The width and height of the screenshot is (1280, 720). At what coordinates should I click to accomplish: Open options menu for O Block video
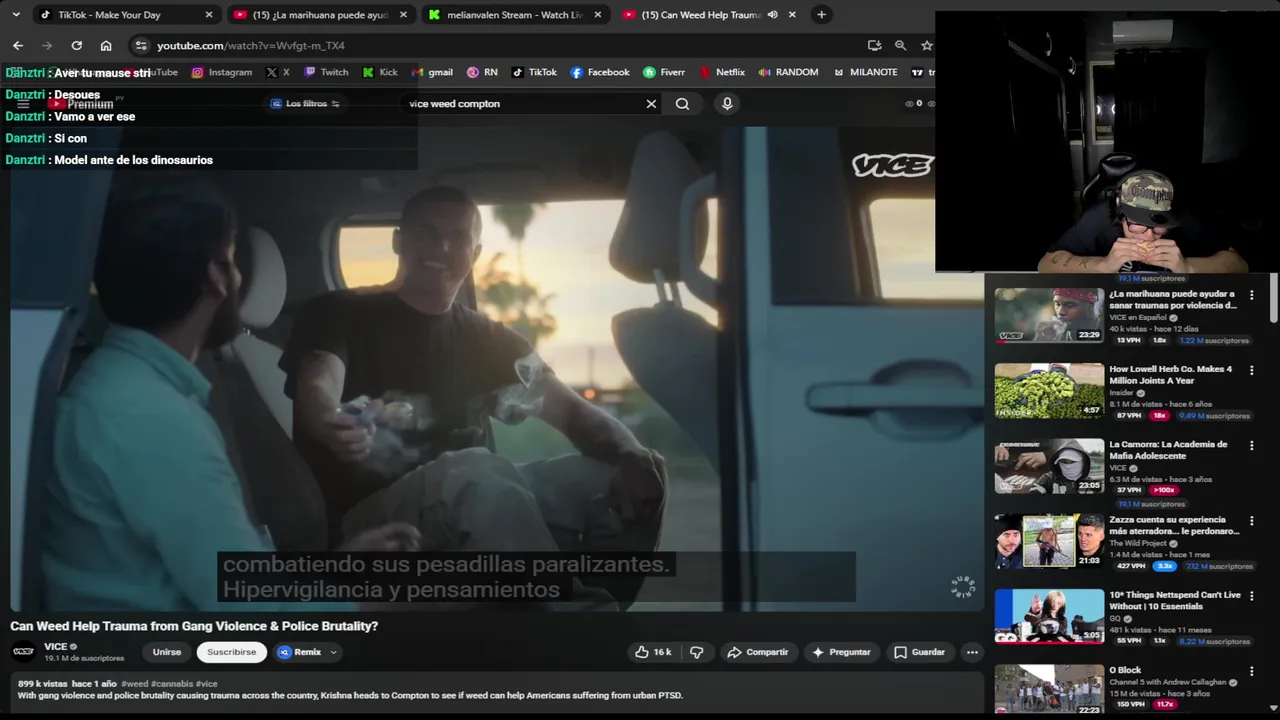tap(1251, 671)
